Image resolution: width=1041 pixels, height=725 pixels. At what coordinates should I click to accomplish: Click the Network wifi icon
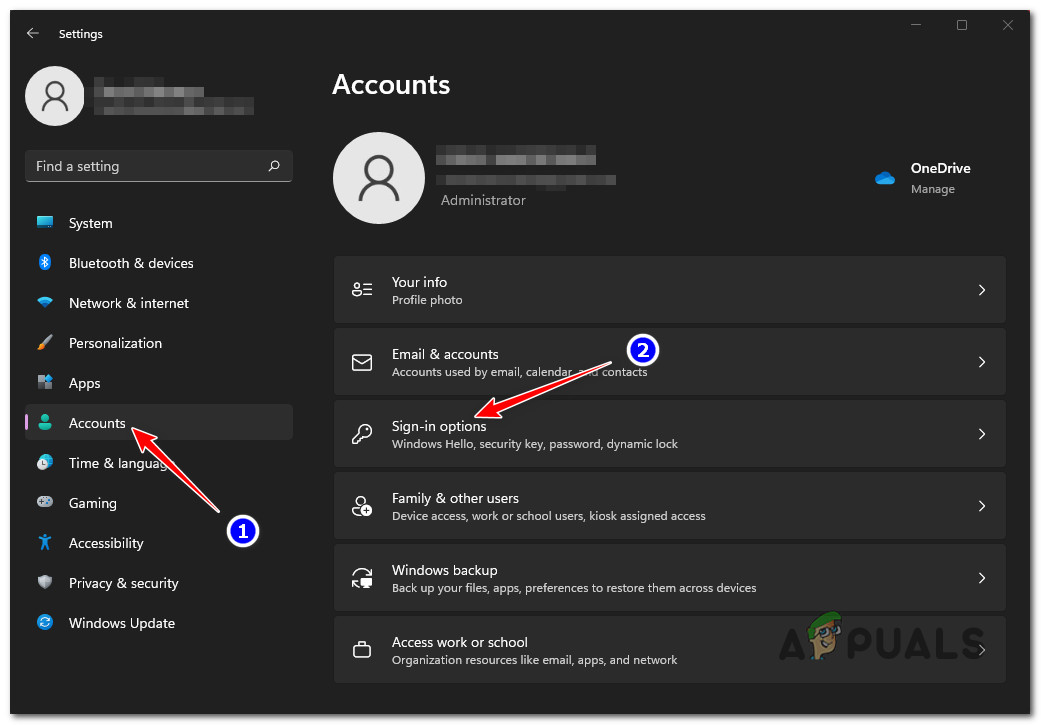click(x=45, y=303)
